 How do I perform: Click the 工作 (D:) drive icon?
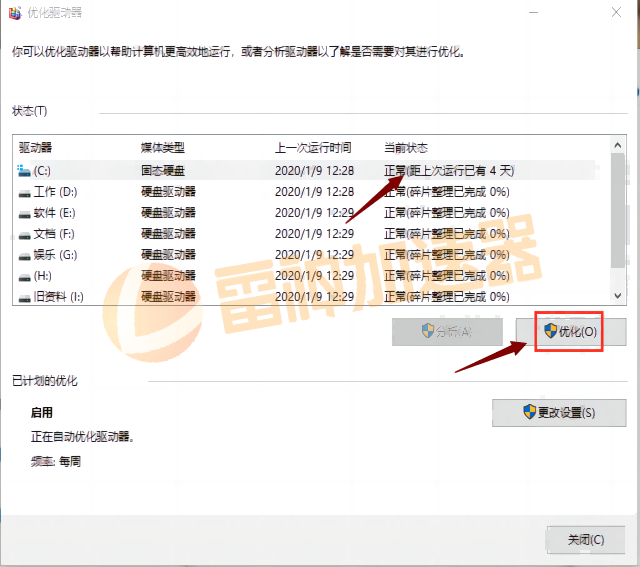click(x=25, y=192)
